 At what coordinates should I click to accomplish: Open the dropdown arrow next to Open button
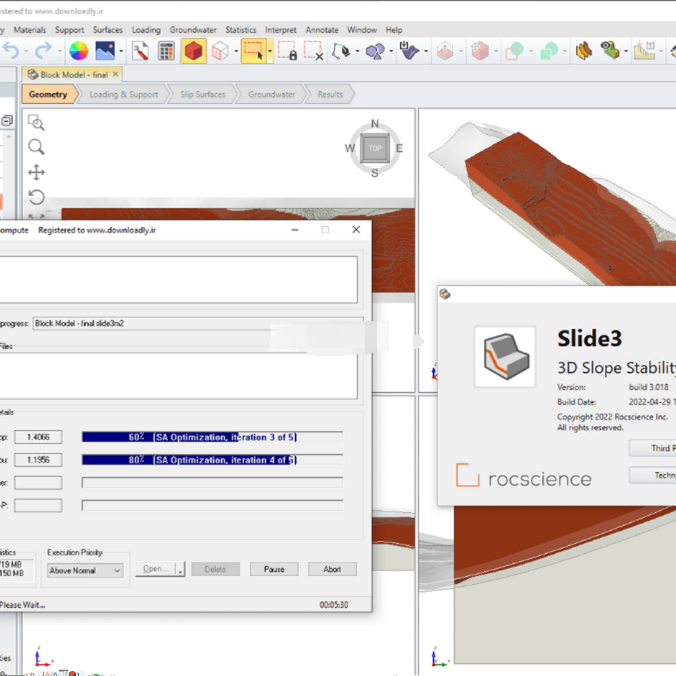(180, 570)
